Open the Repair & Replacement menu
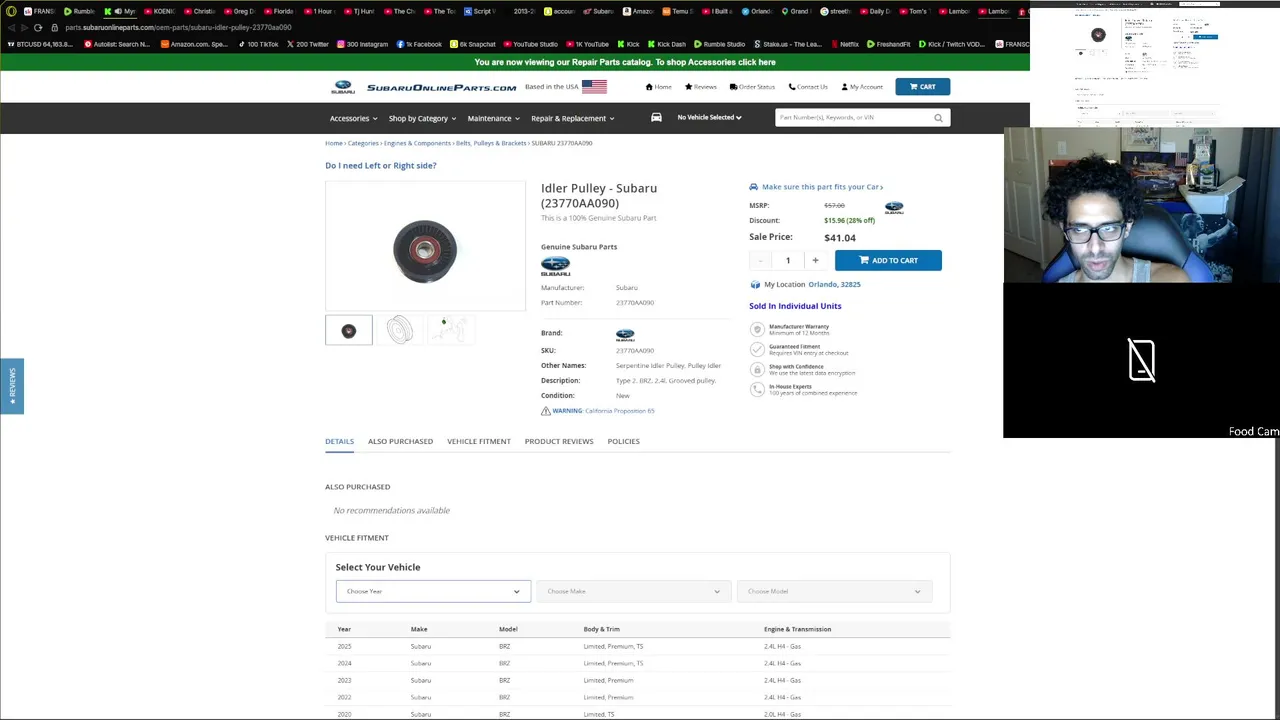 572,118
